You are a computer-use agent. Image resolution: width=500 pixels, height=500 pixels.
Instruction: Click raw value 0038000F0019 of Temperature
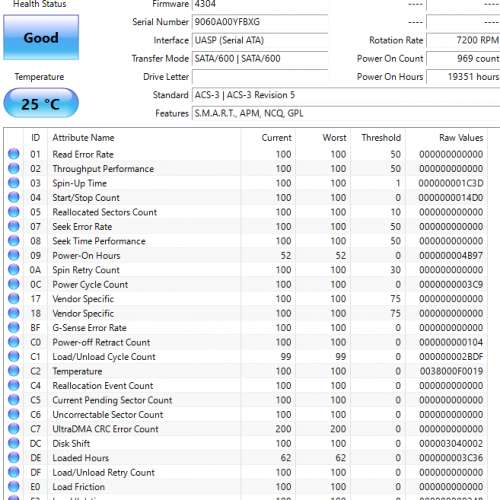(x=451, y=371)
